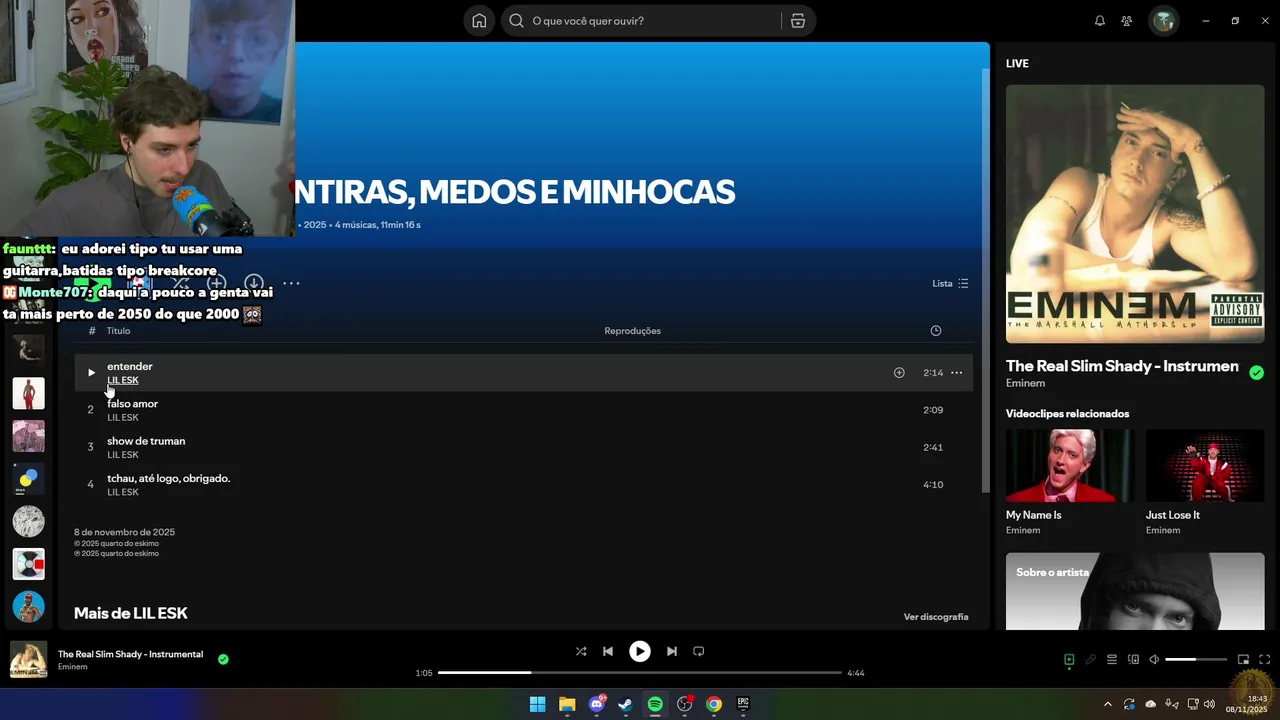The image size is (1280, 720).
Task: Open the 'Sobre o artista' card
Action: pos(1135,591)
